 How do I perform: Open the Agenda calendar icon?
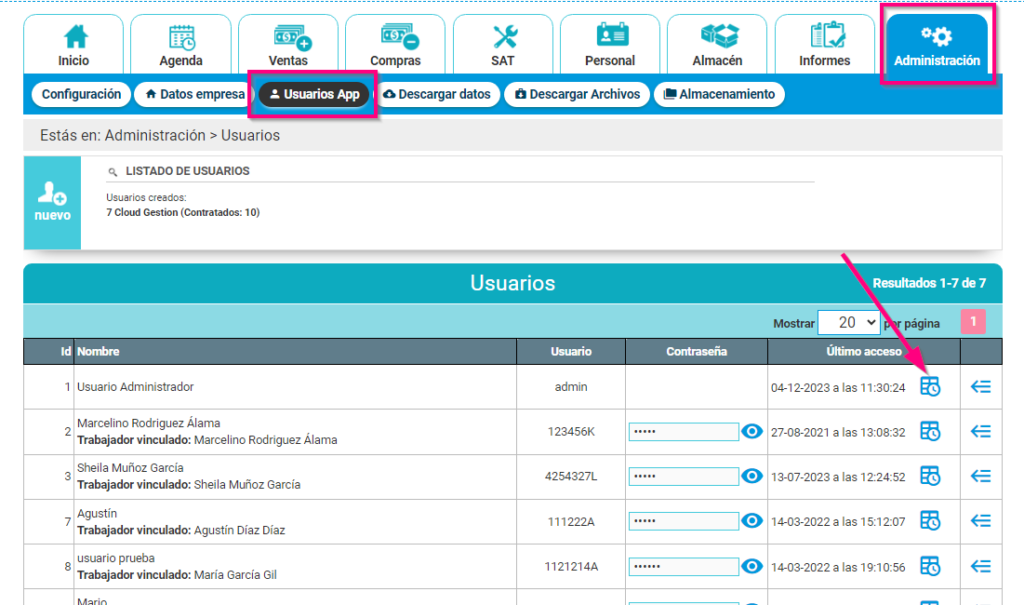(180, 38)
